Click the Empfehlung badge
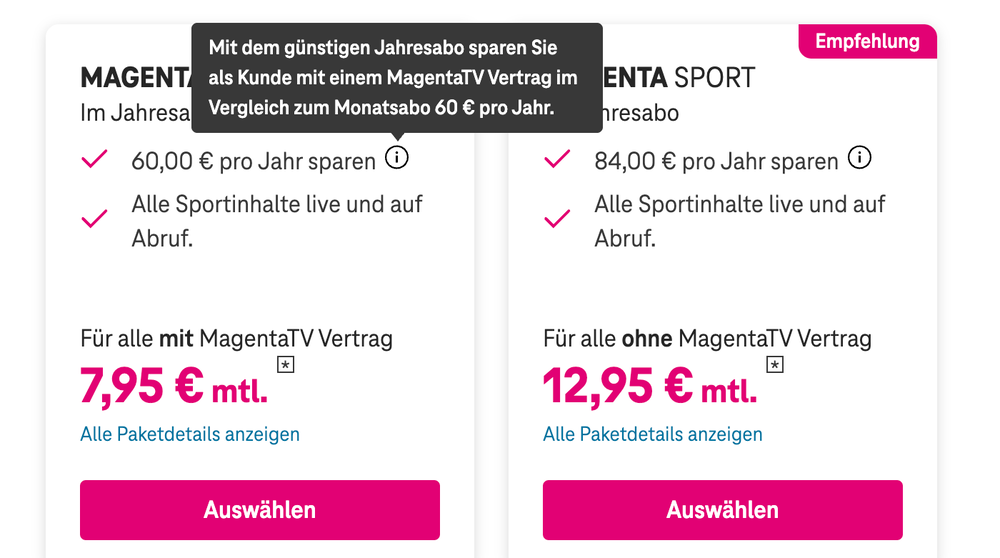 (x=867, y=42)
